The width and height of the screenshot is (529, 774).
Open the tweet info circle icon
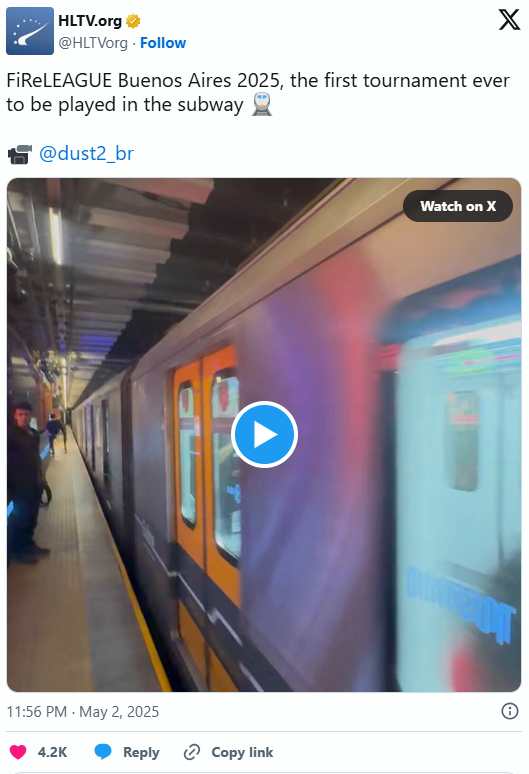coord(509,711)
